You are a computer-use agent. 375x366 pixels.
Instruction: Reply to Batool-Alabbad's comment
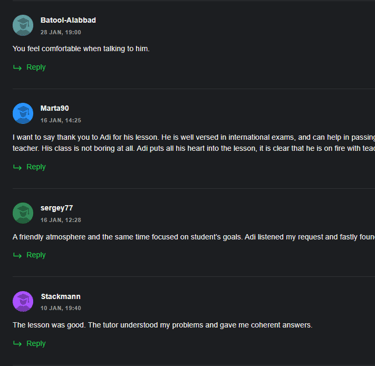36,67
